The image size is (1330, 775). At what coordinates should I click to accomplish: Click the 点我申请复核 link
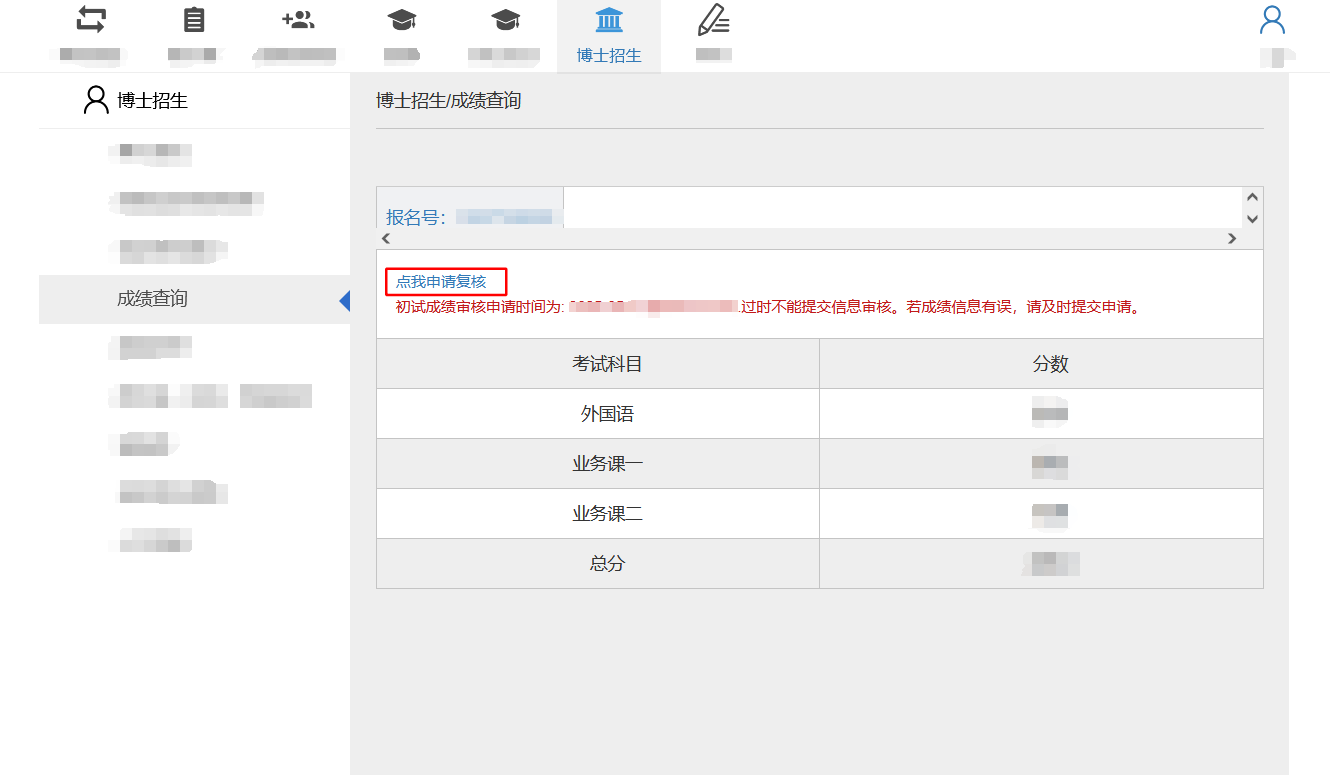[441, 282]
